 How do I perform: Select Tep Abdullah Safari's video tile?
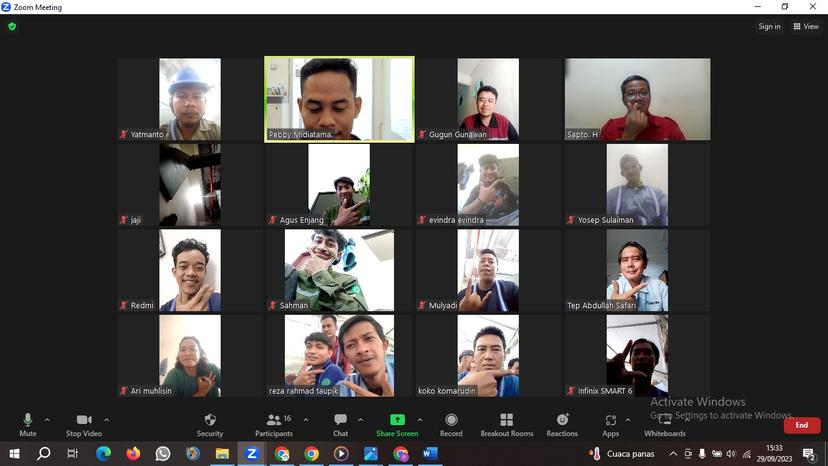(x=637, y=271)
